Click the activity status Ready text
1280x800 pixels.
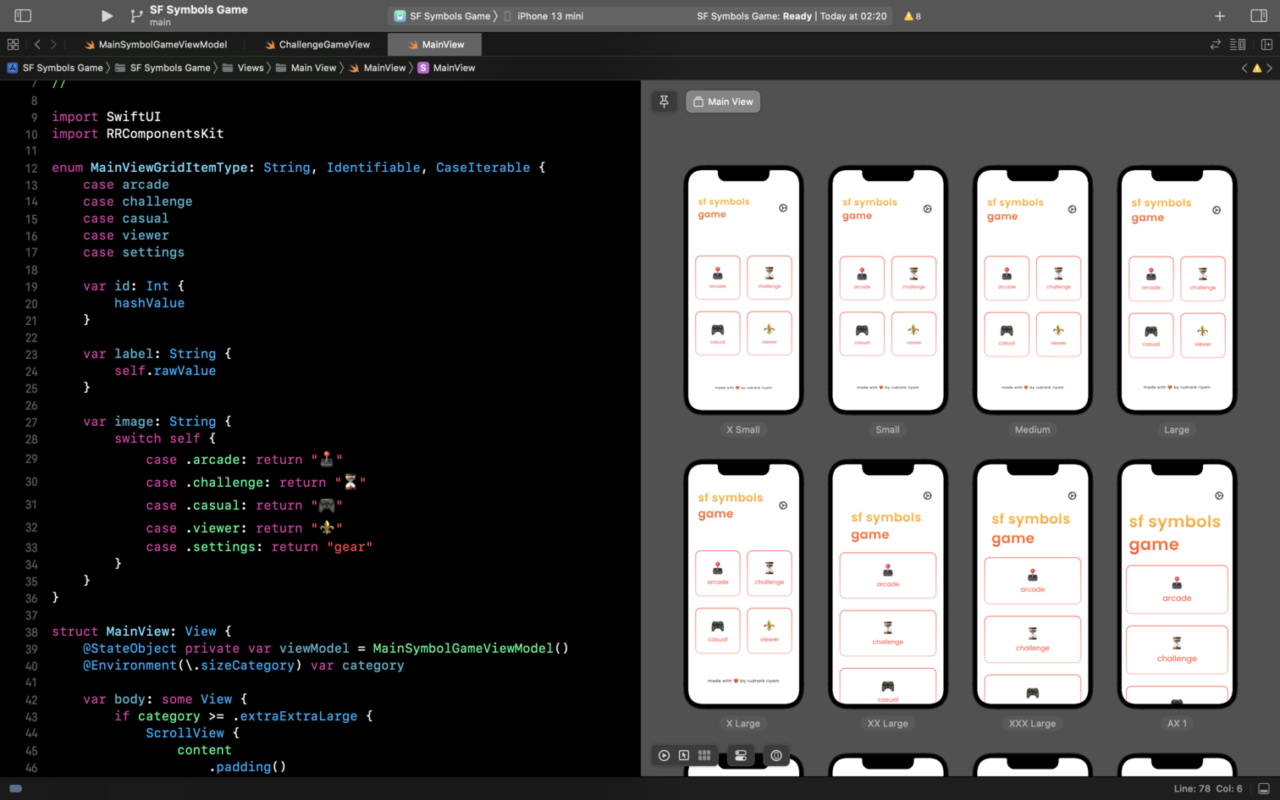(797, 16)
